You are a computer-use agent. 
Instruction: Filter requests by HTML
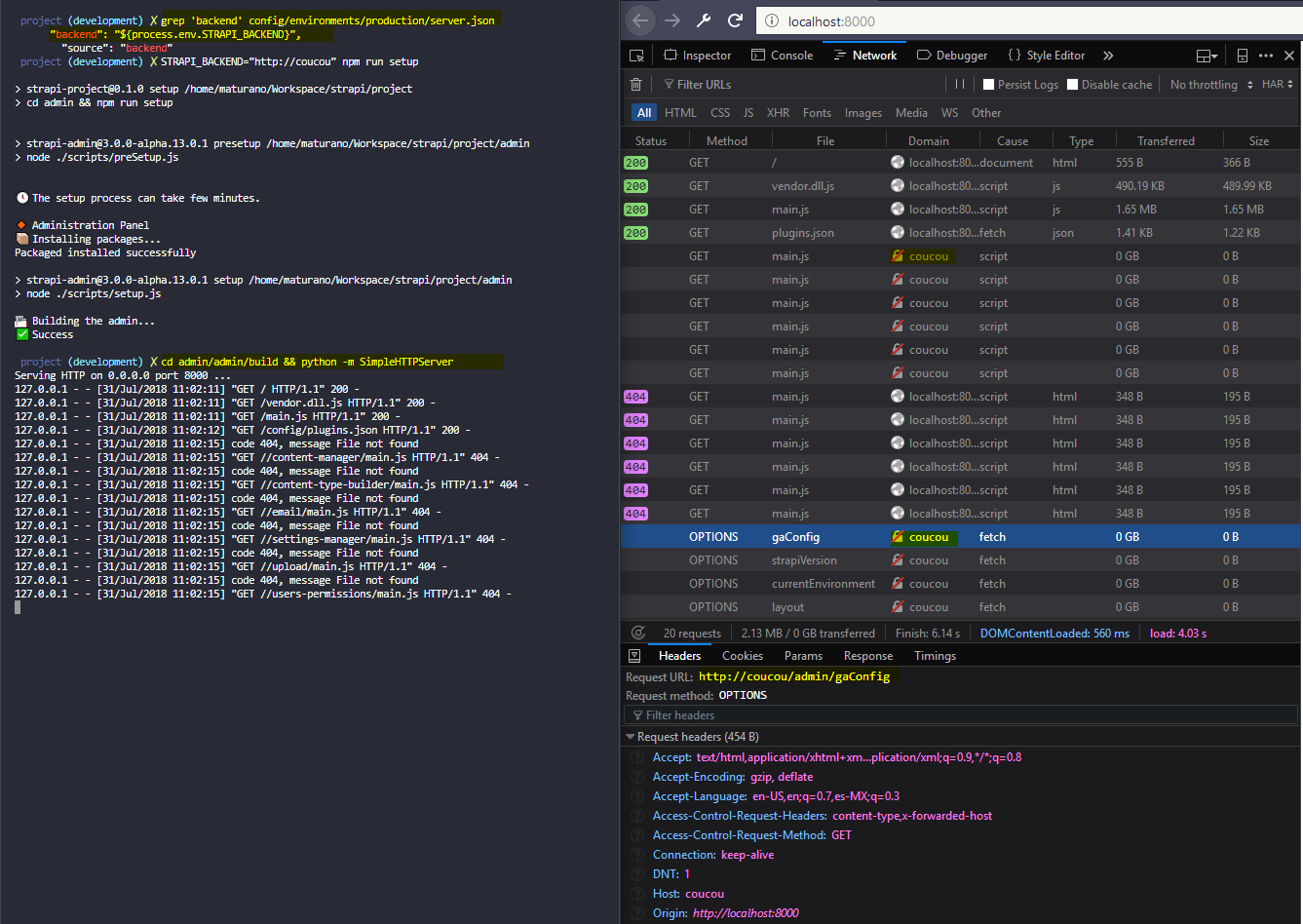point(680,113)
